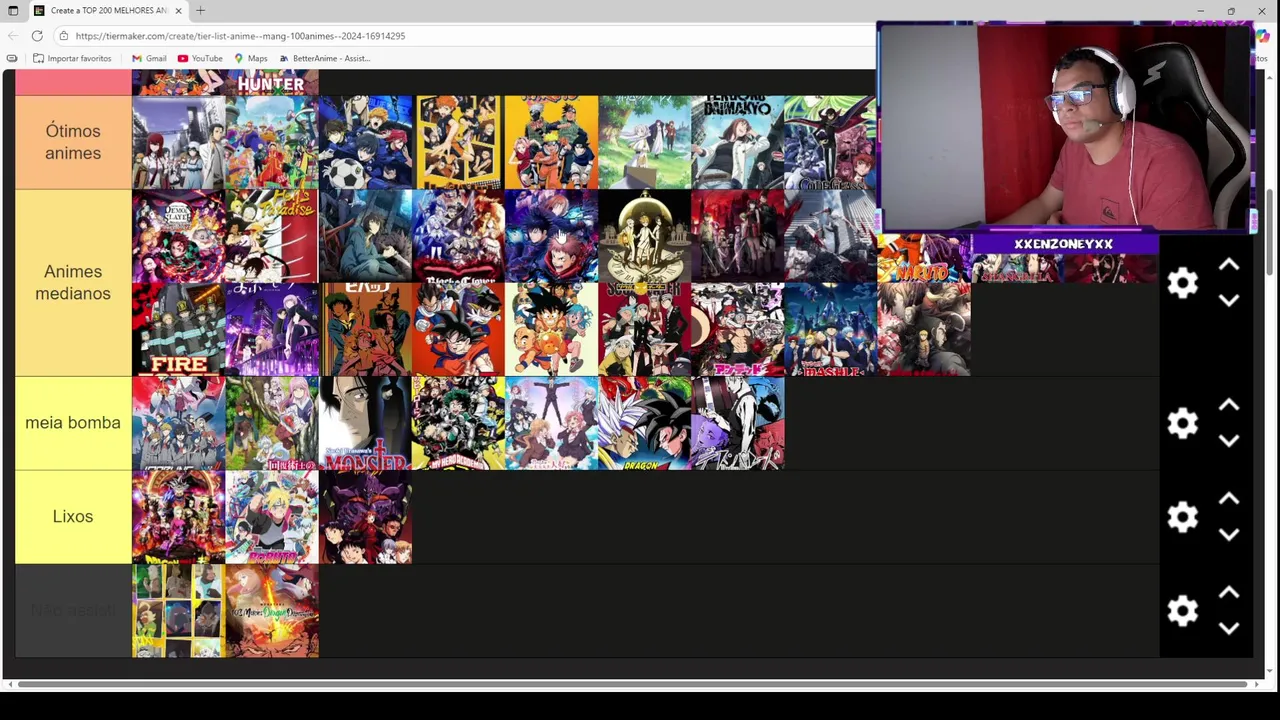
Task: Select the Dragon Ball Z Goku and Vegeta thumbnail
Action: pos(458,330)
